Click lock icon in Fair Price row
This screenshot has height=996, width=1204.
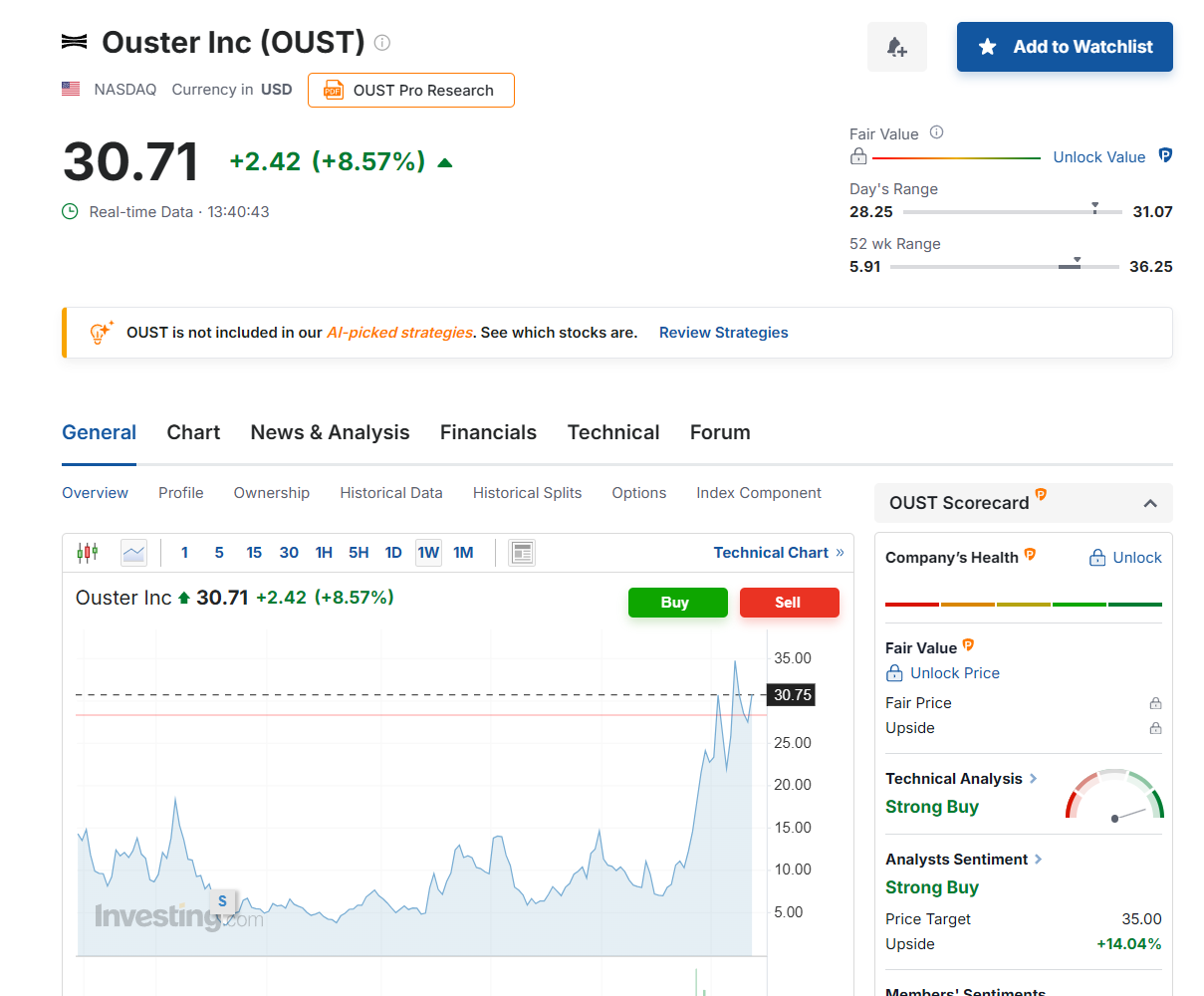click(x=1155, y=703)
